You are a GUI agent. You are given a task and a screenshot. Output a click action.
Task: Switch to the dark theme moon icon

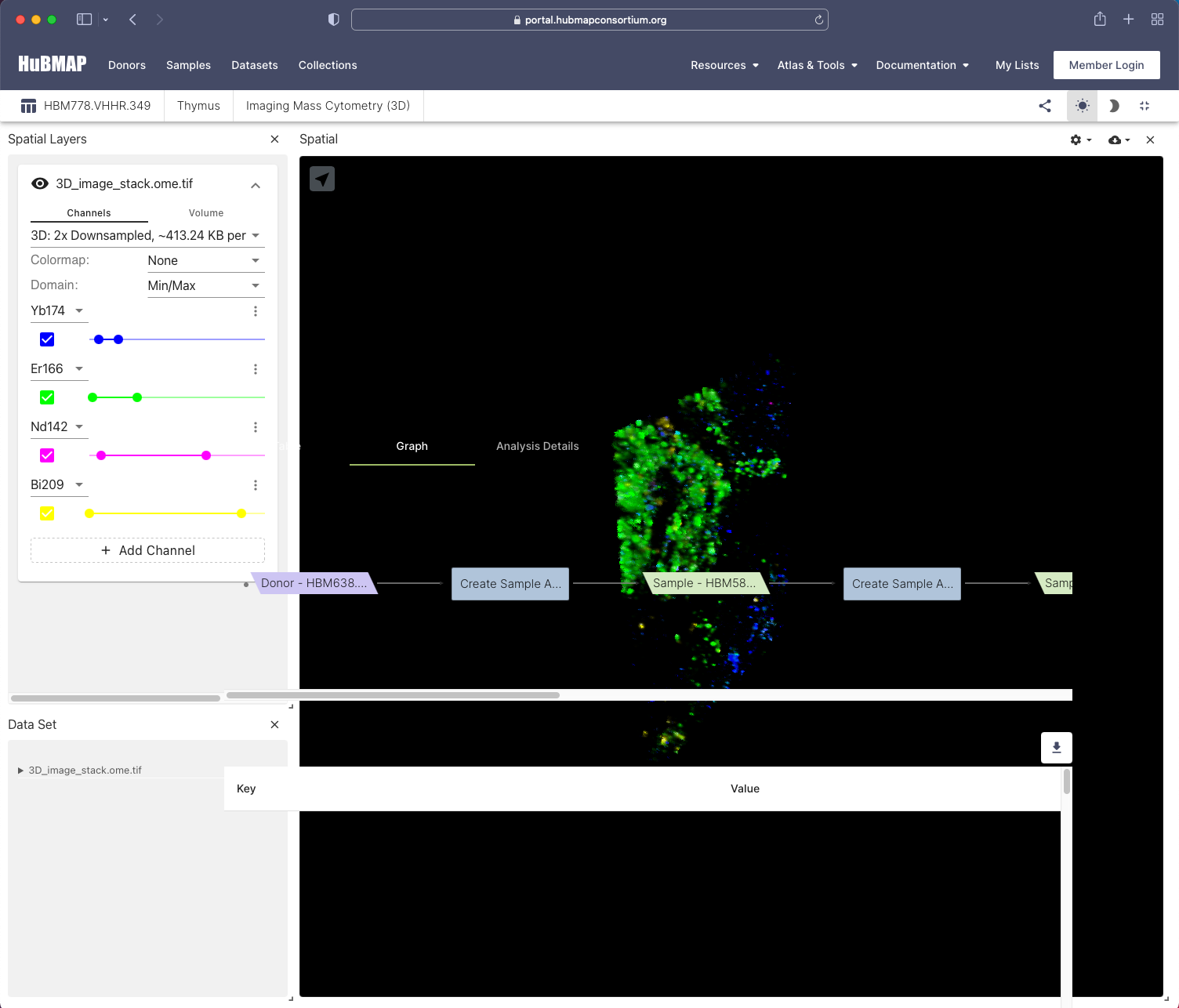1113,106
